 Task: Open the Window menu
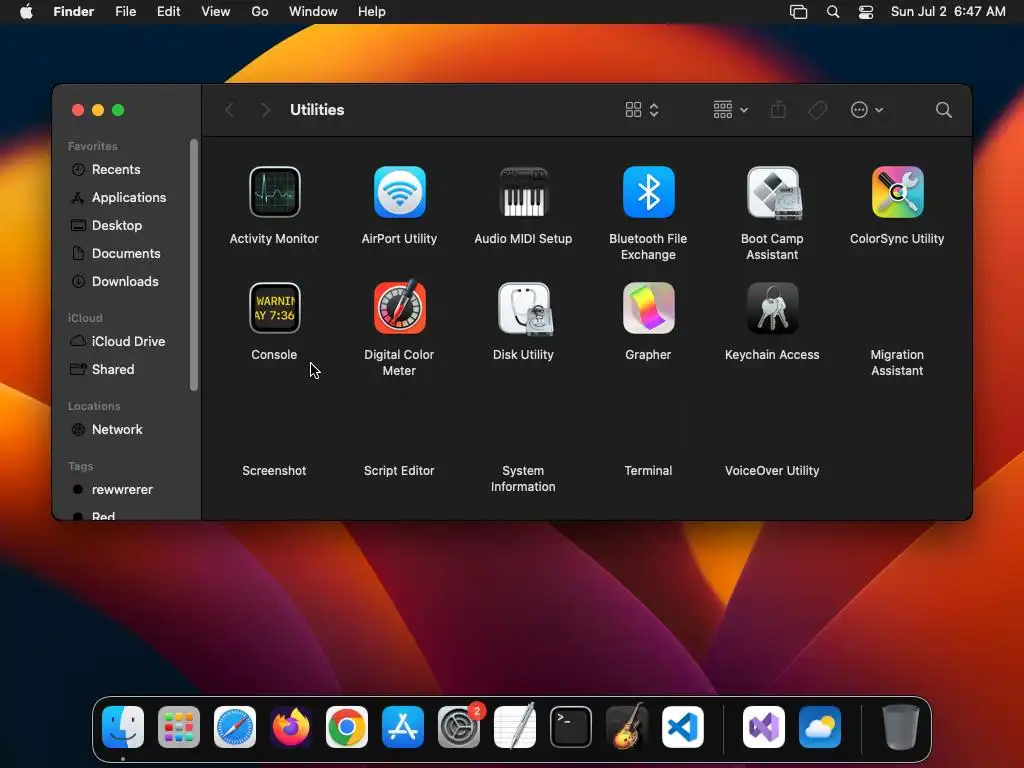click(x=313, y=12)
